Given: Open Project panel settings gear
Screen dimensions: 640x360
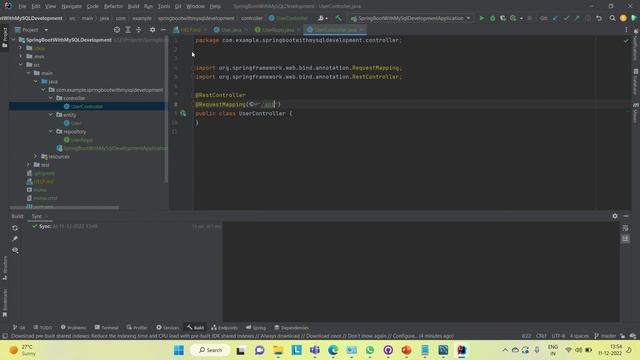Looking at the screenshot, I should [x=152, y=30].
